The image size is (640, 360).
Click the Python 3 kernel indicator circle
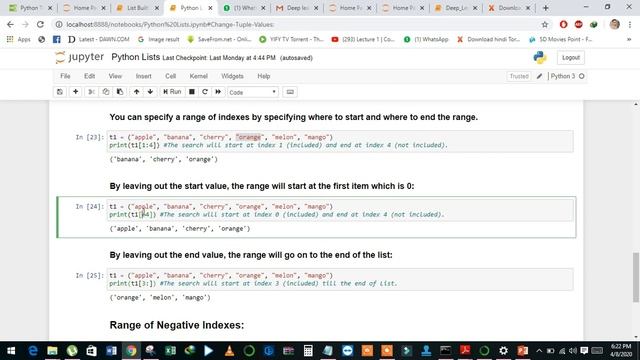[x=582, y=76]
